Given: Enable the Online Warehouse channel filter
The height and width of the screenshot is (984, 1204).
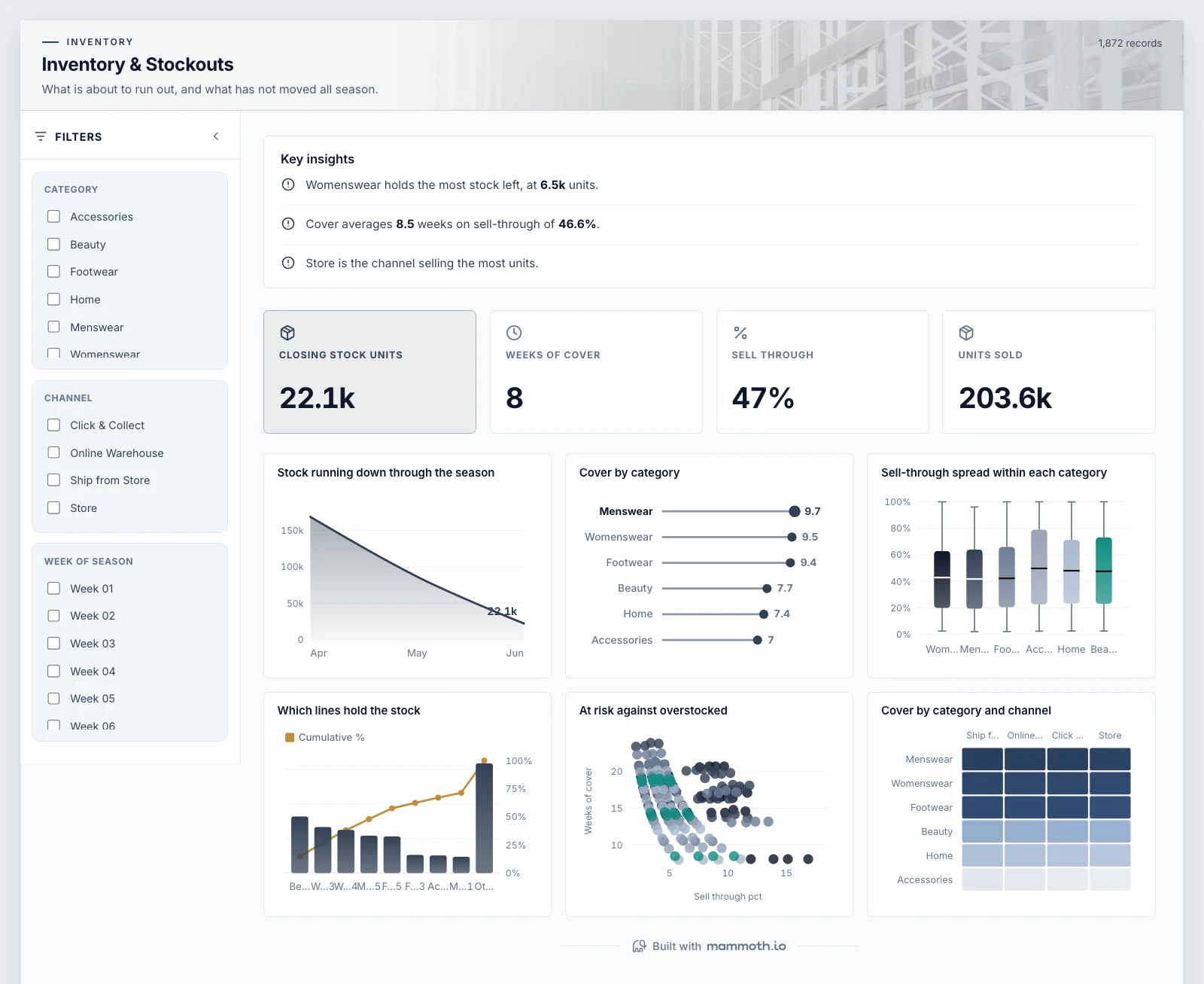Looking at the screenshot, I should tap(54, 453).
